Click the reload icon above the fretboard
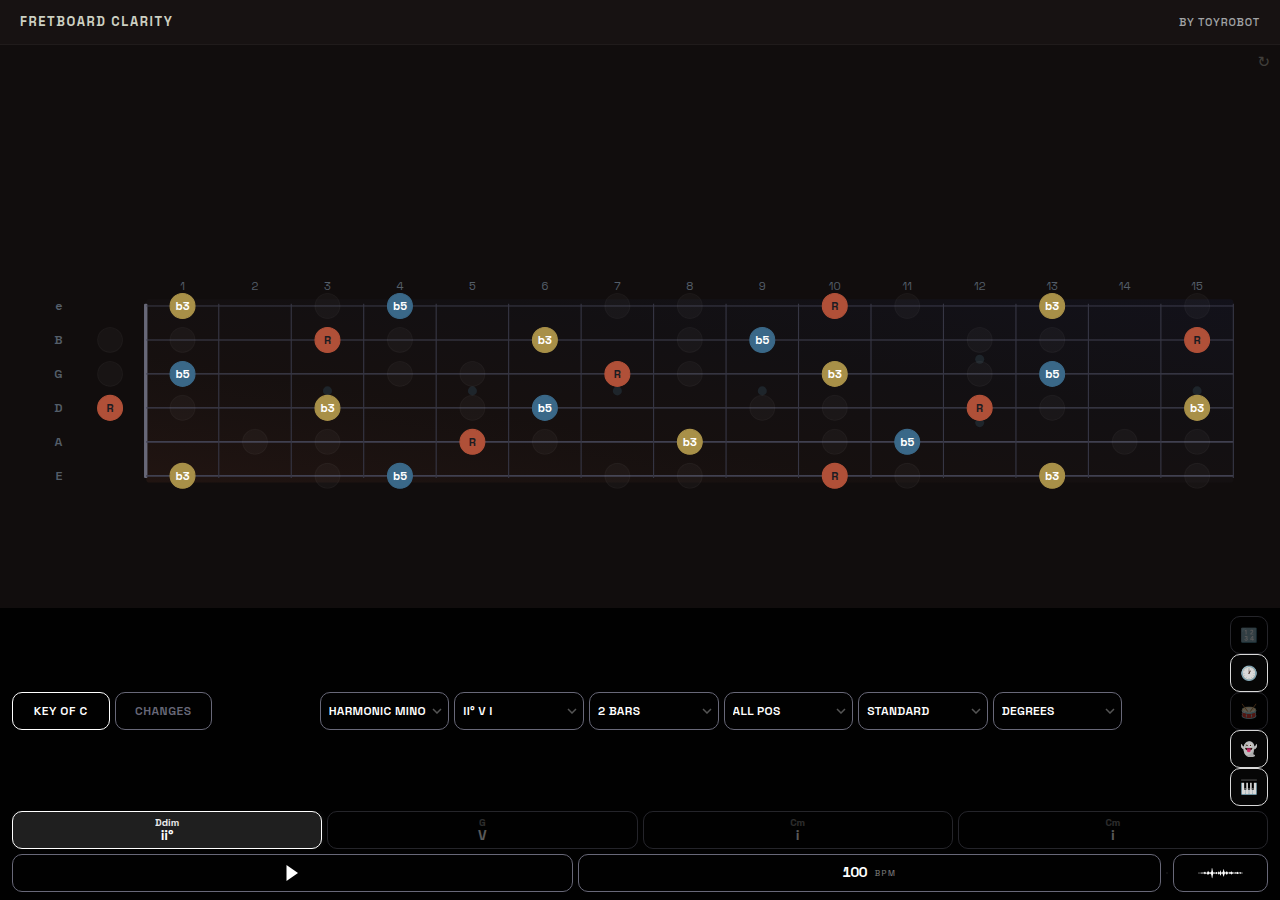Viewport: 1280px width, 900px height. [1263, 61]
